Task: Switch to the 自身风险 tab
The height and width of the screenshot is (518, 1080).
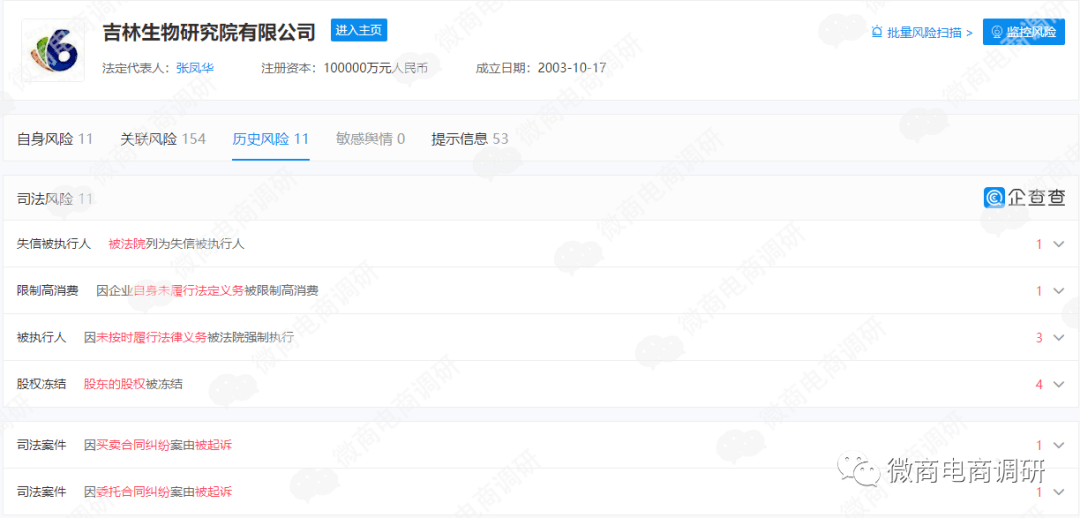Action: [x=54, y=139]
